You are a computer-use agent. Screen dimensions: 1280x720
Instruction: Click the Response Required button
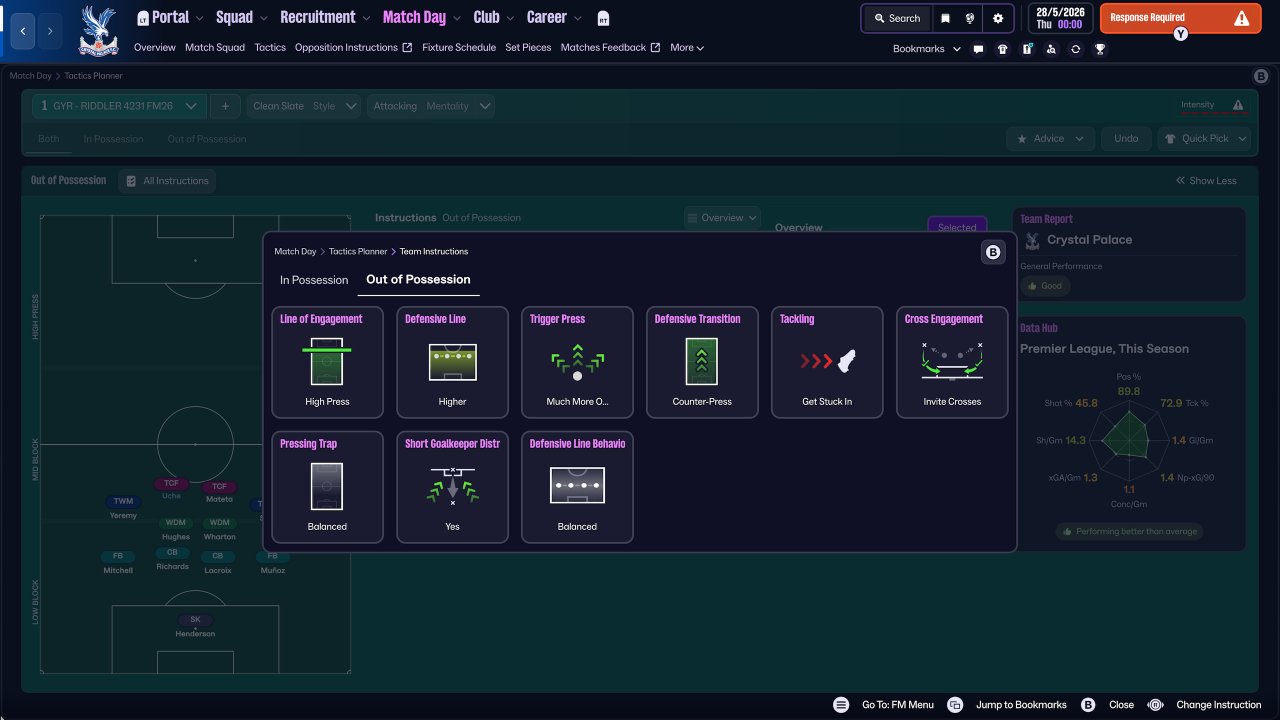pos(1180,18)
